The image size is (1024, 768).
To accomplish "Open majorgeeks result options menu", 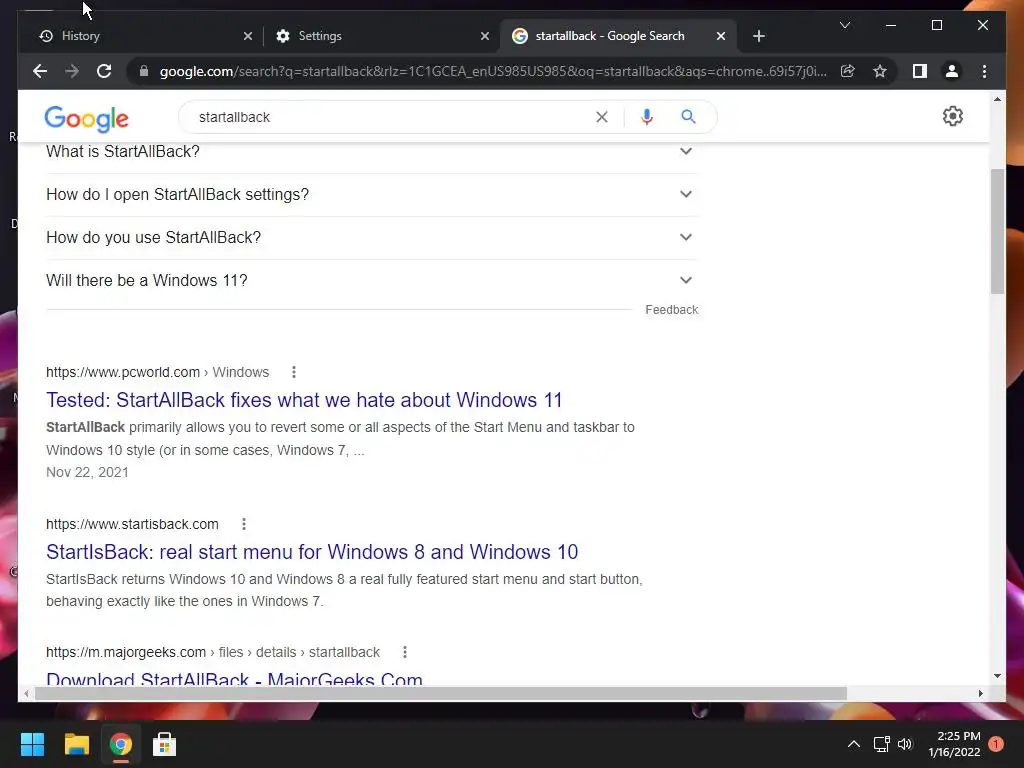I will pos(405,652).
